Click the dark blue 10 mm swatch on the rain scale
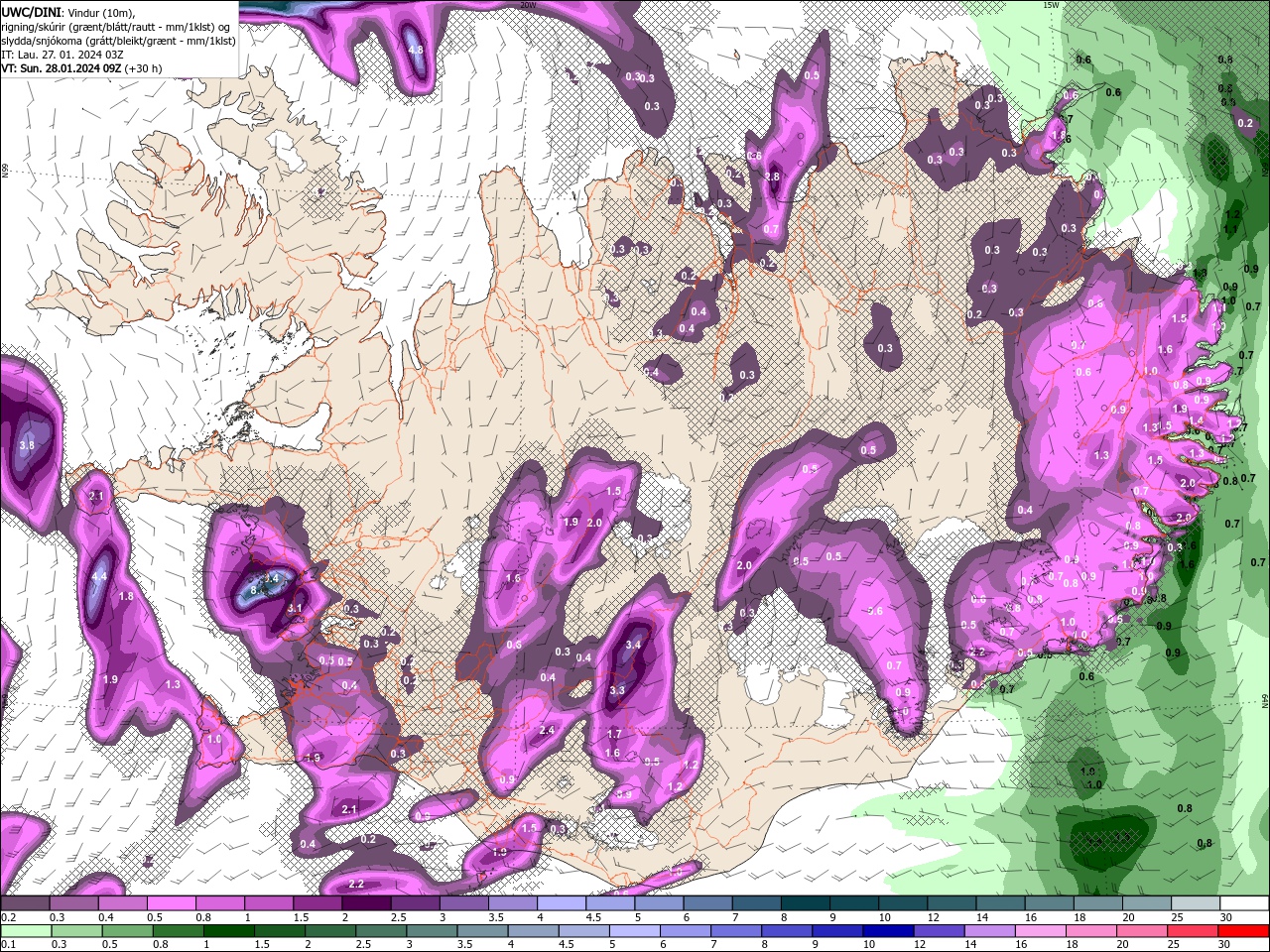 [886, 931]
